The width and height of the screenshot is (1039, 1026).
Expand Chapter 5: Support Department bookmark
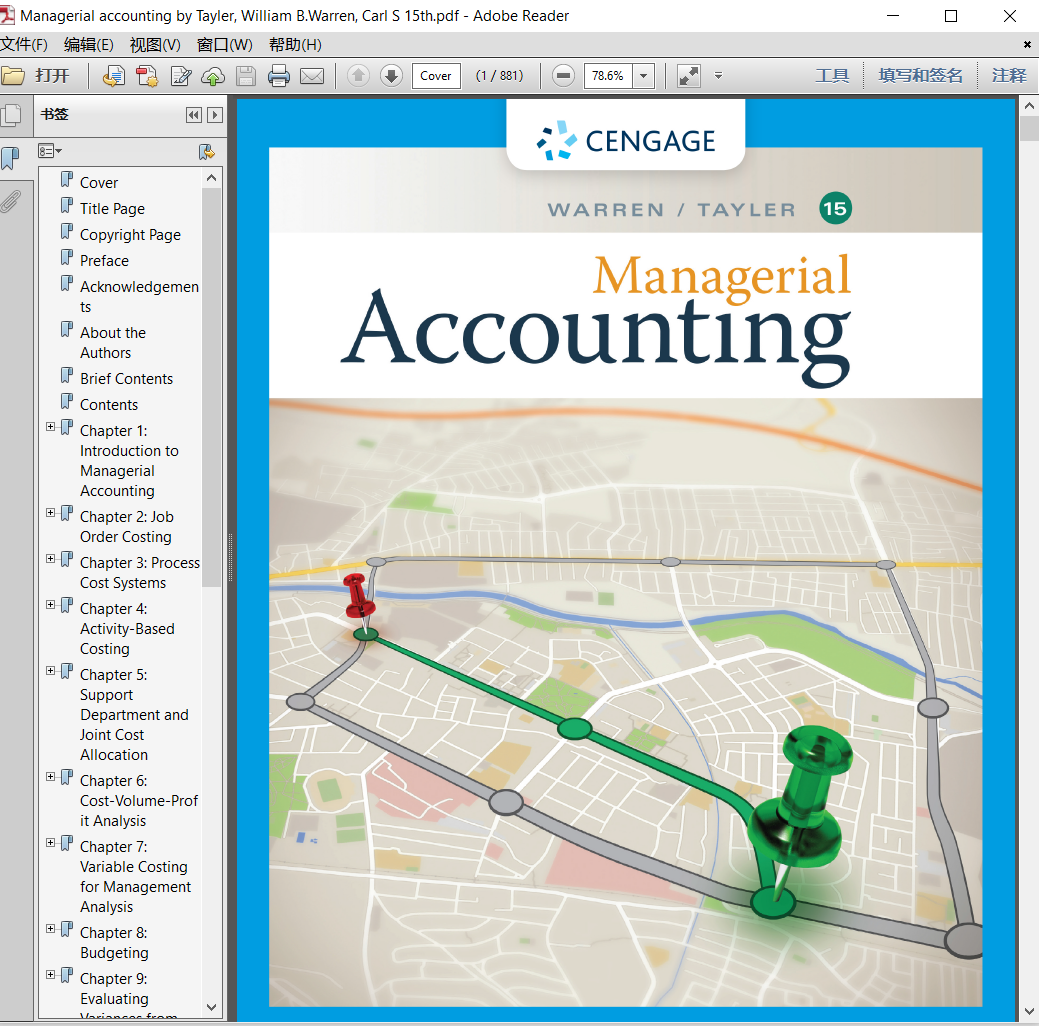(50, 671)
